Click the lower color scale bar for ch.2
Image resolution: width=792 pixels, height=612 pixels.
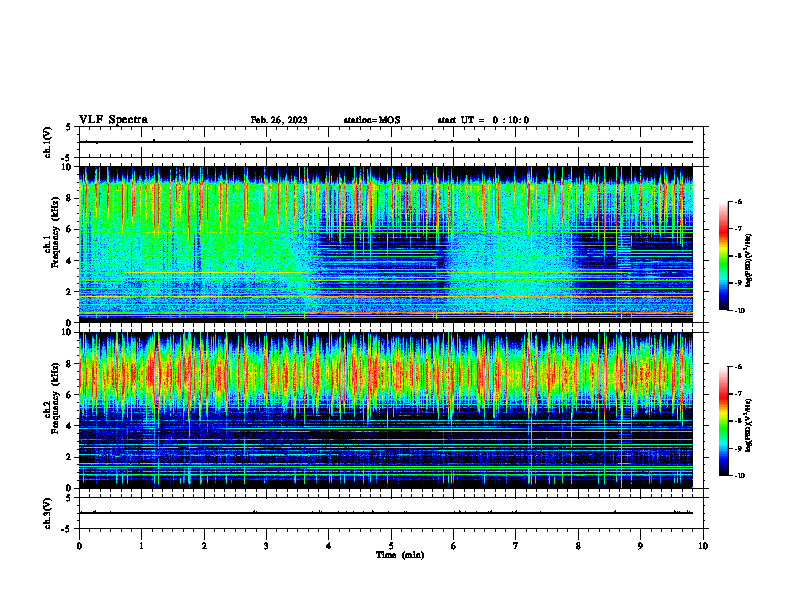pos(724,421)
